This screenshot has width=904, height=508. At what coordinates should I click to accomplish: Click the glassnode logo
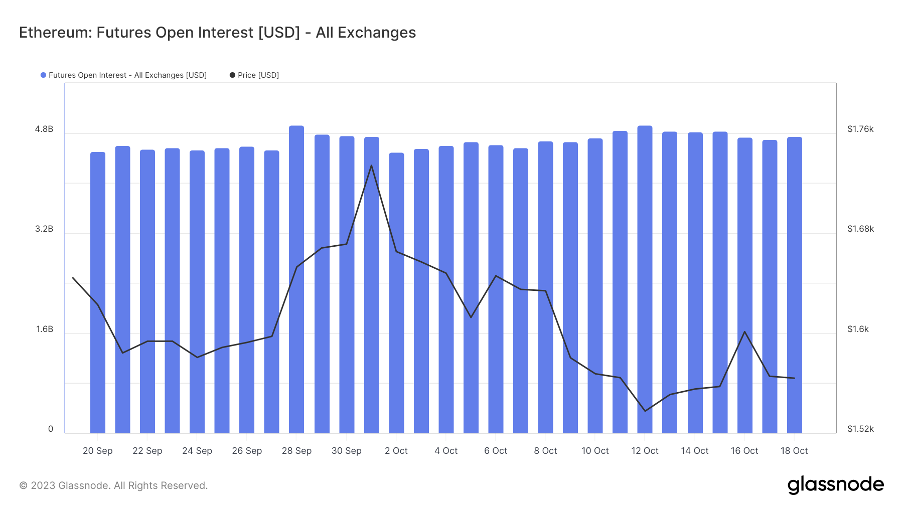835,485
